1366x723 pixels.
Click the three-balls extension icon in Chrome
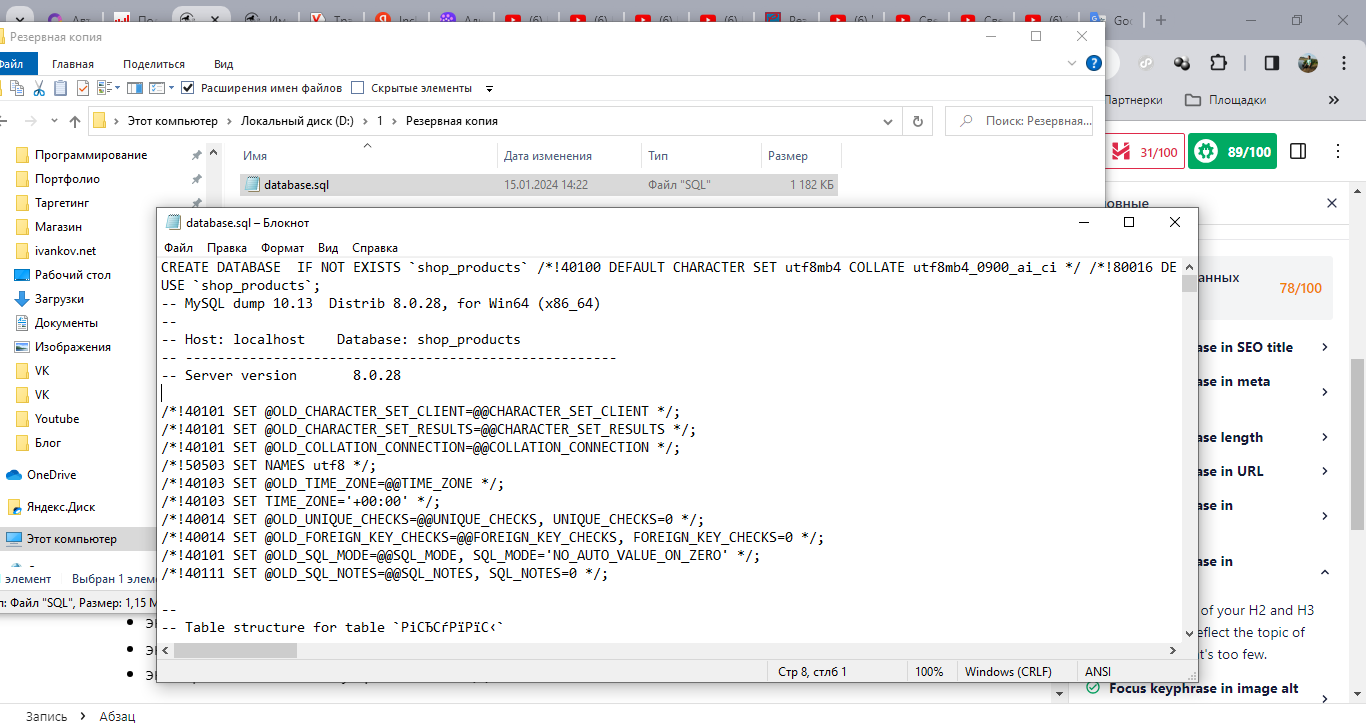point(1182,63)
